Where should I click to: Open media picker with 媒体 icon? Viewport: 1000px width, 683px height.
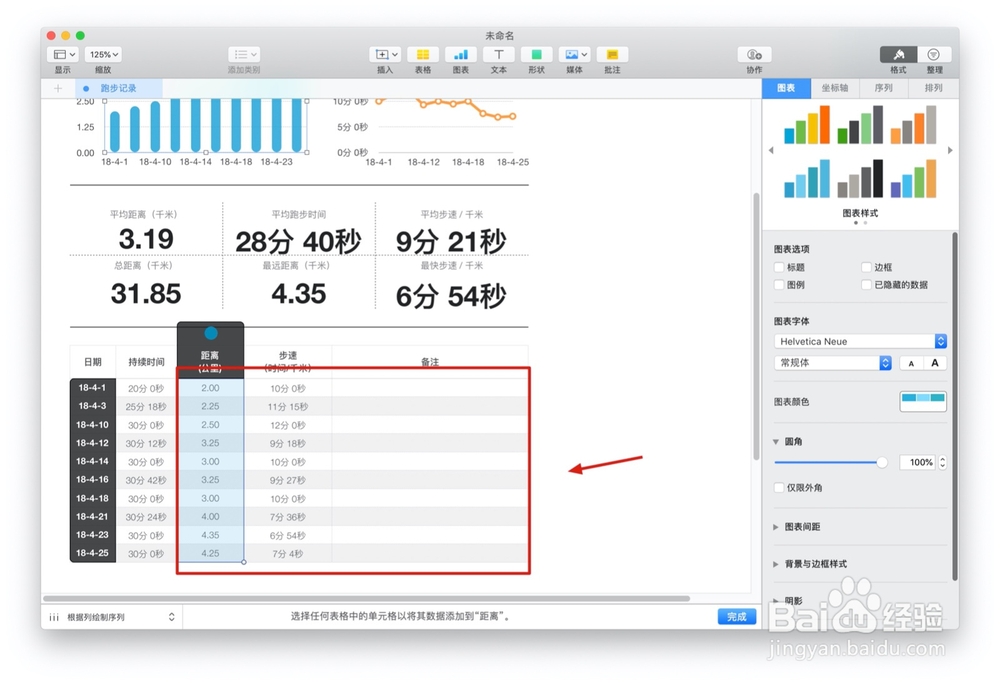pos(572,55)
